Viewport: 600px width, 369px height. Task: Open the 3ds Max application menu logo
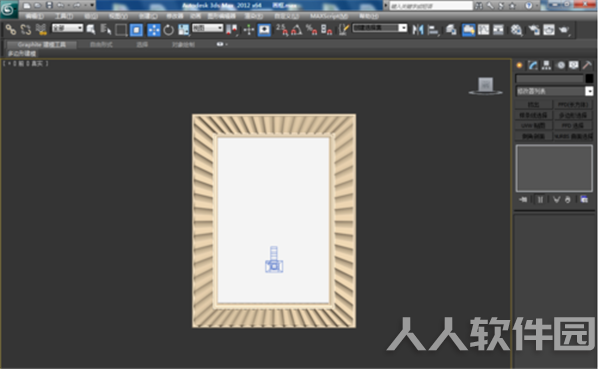tap(8, 10)
